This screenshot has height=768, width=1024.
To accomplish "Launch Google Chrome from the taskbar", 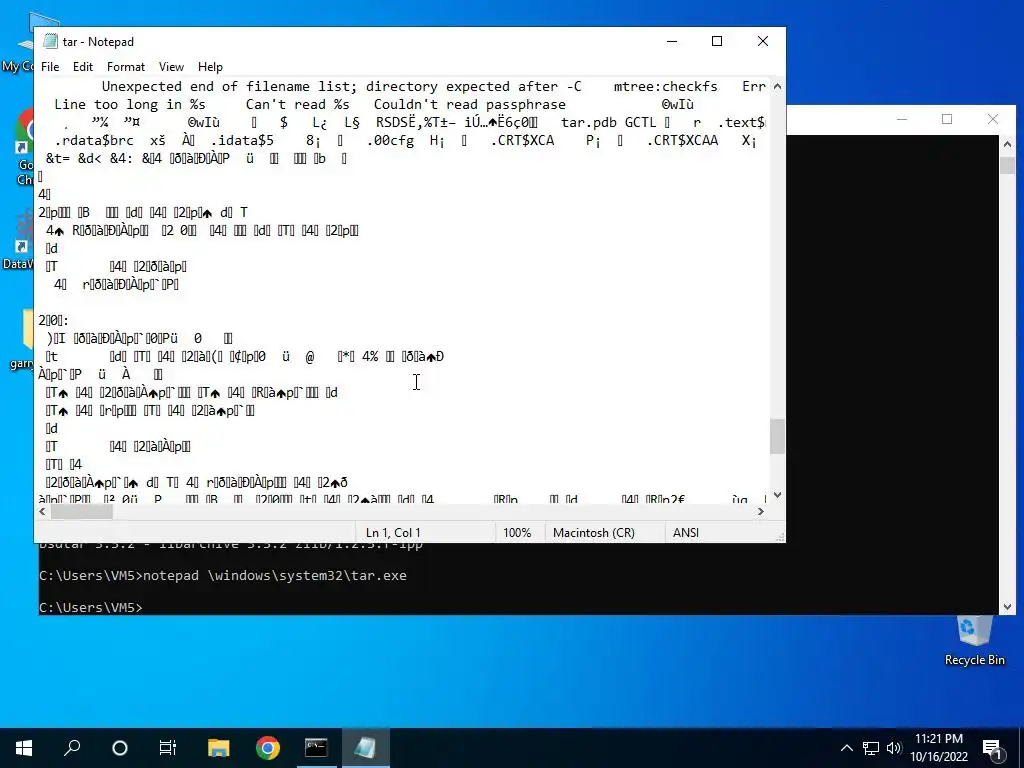I will tap(268, 747).
